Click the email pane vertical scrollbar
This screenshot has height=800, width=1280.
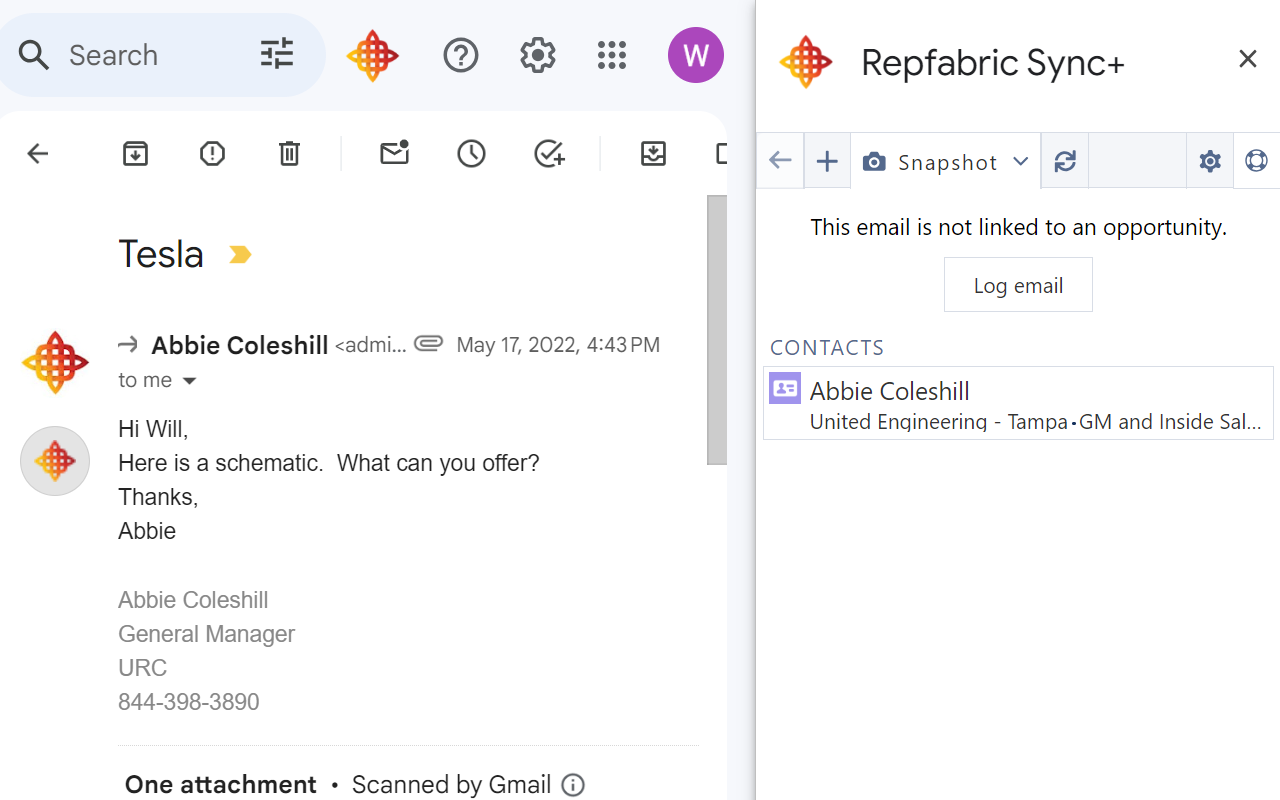coord(717,330)
